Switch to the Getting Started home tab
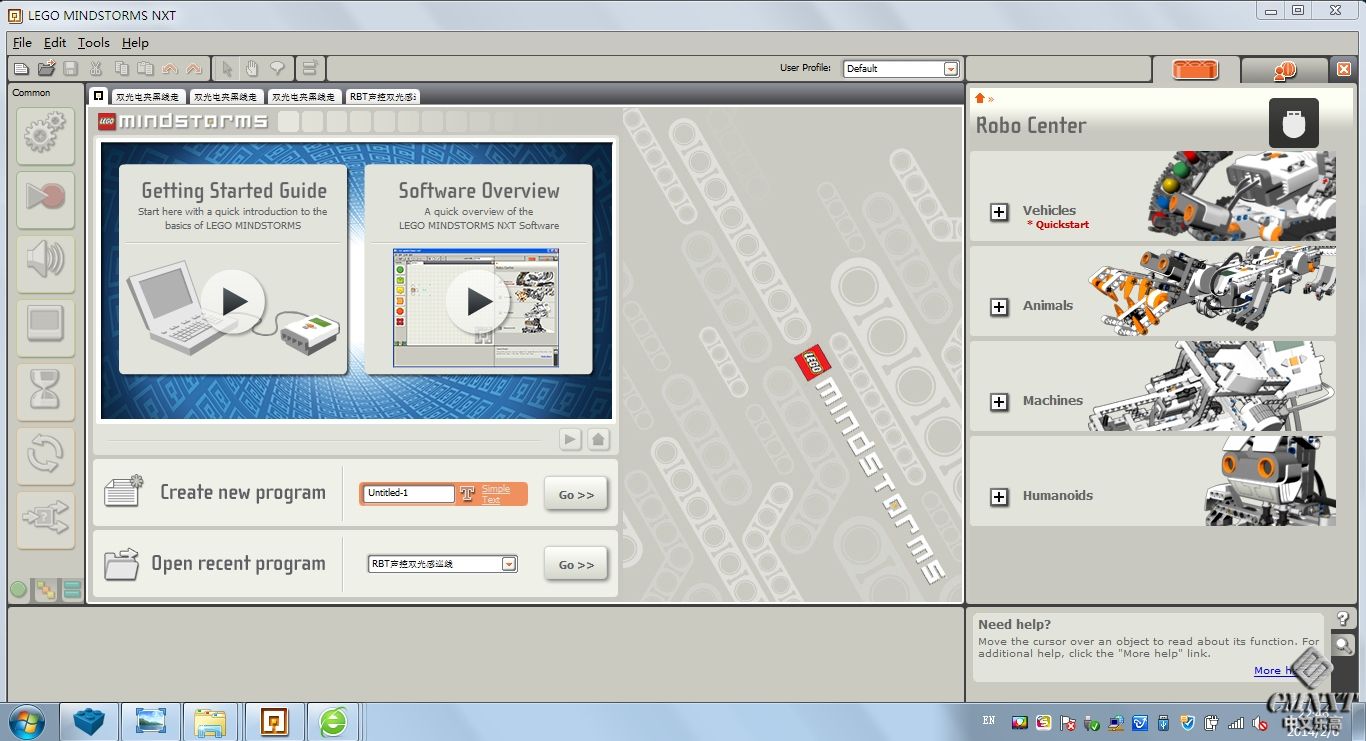The height and width of the screenshot is (741, 1366). pos(98,96)
